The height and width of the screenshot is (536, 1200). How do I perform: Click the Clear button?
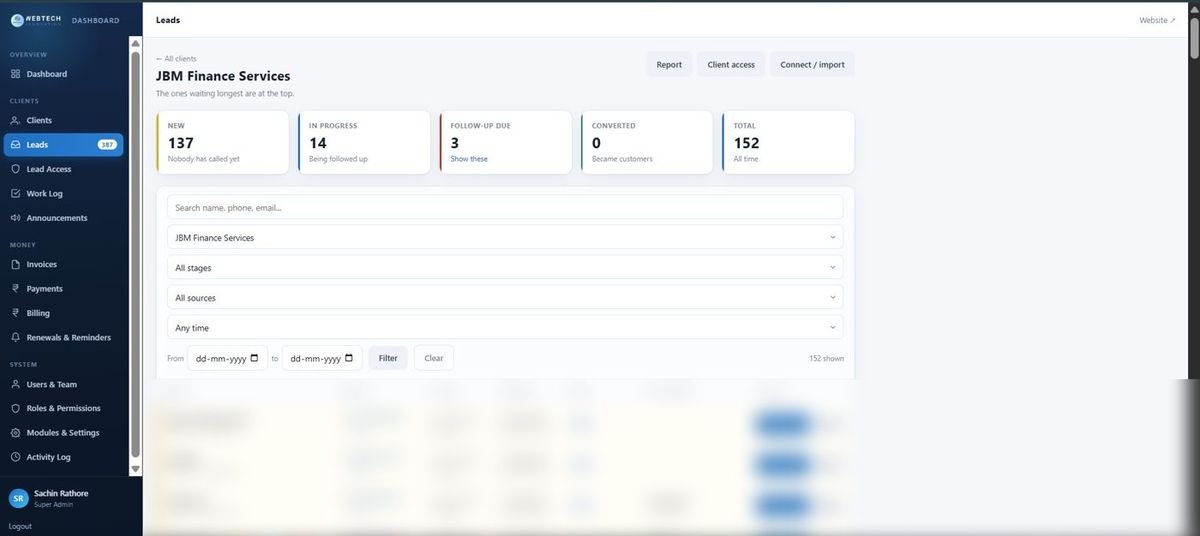click(434, 358)
